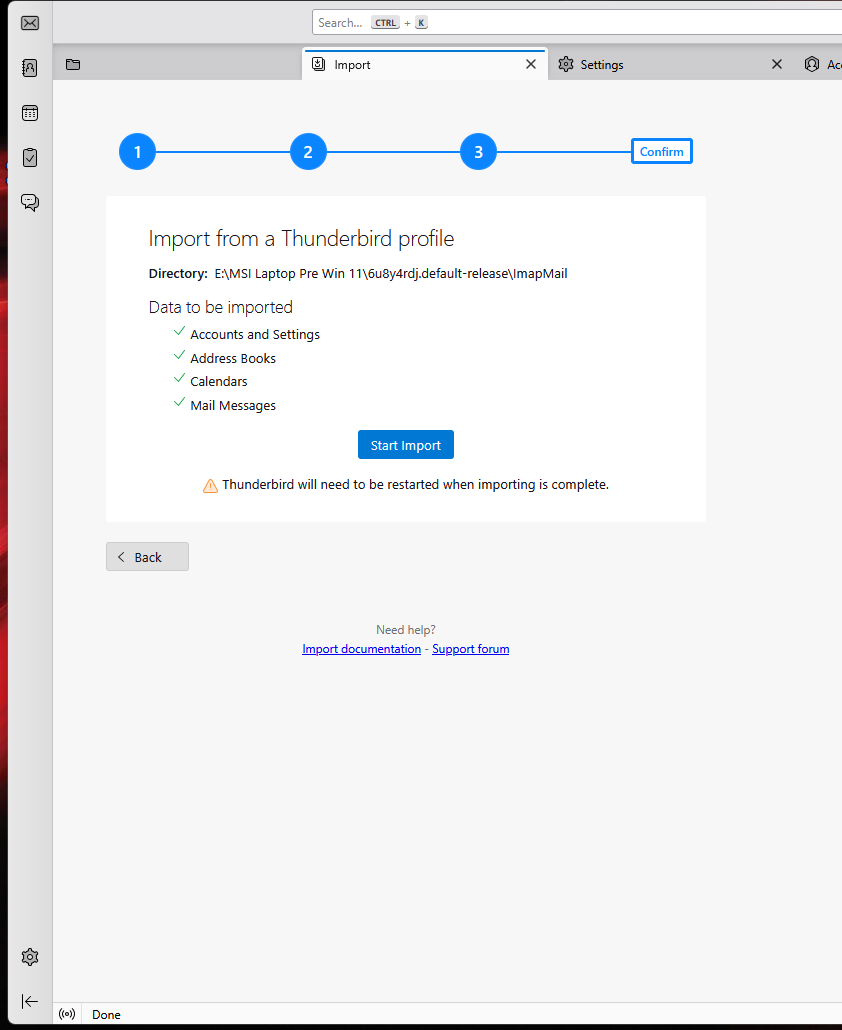
Task: Click the directory path text
Action: [x=391, y=273]
